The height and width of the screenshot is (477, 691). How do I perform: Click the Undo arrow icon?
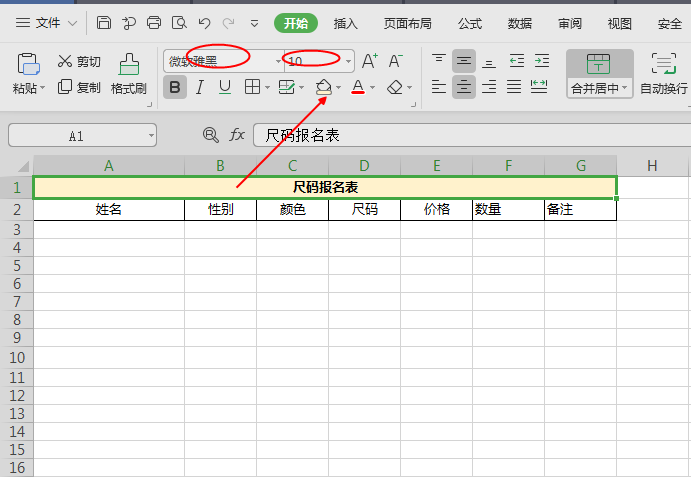coord(204,23)
